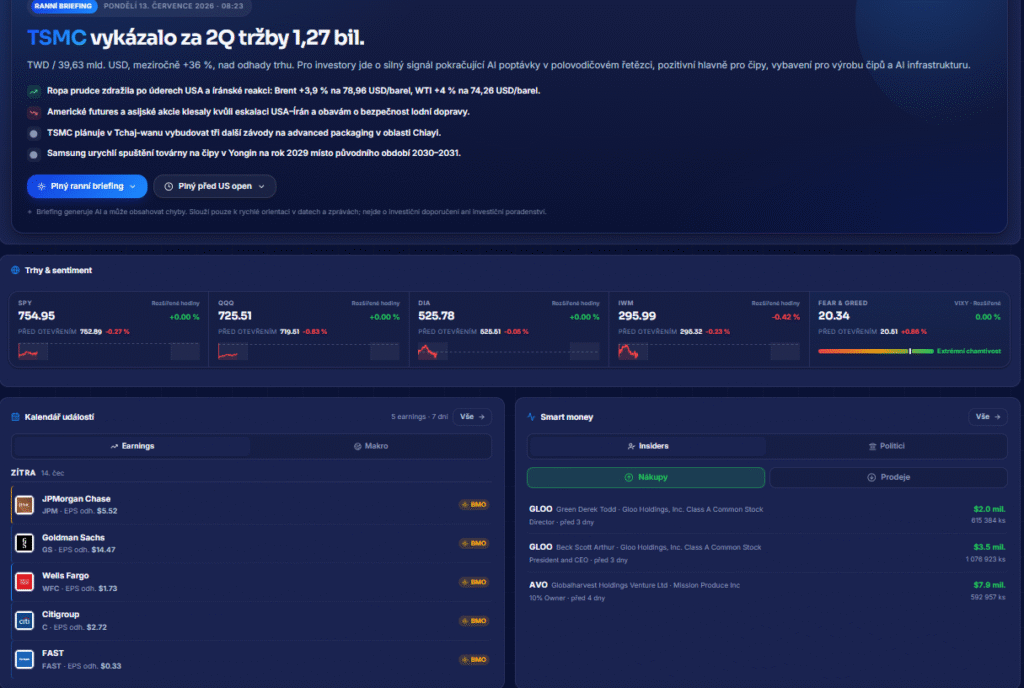
Task: Select the Nákupy filter toggle
Action: click(x=646, y=477)
